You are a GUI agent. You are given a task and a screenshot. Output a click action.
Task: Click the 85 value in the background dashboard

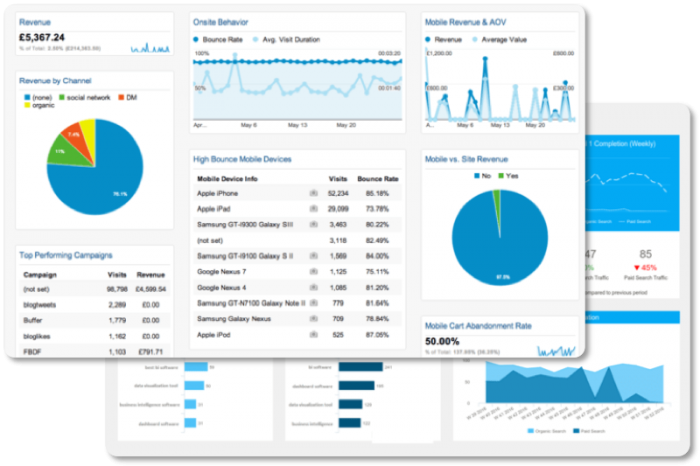tap(646, 254)
